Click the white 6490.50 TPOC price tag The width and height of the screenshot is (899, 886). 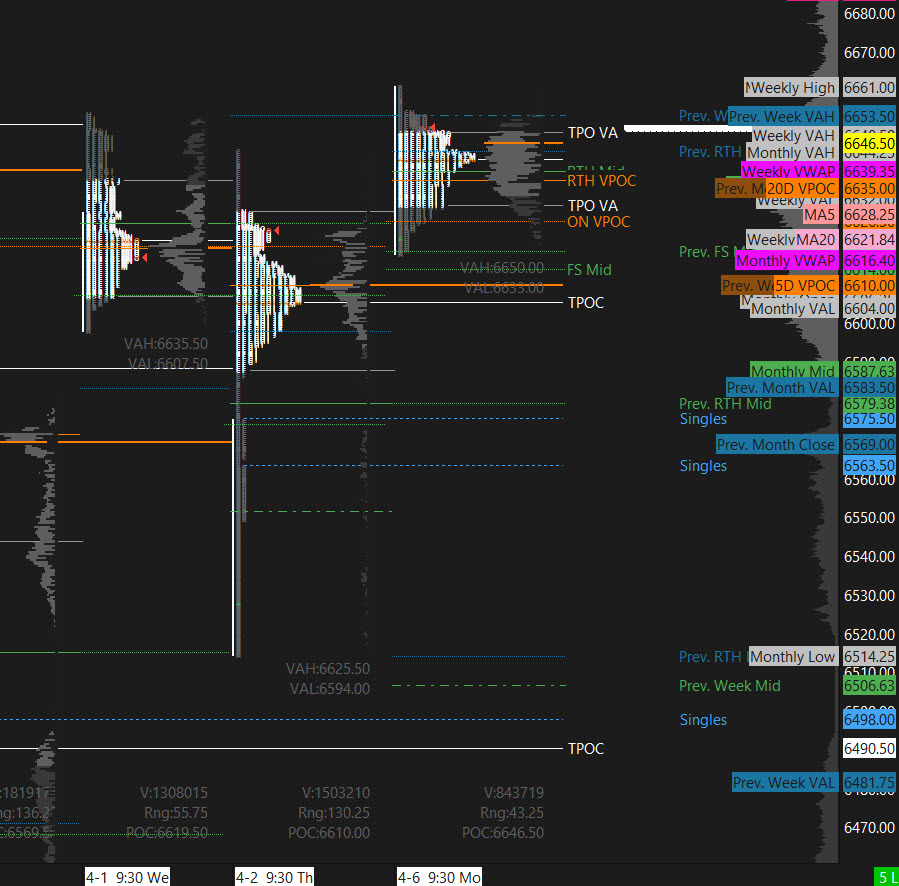pos(869,748)
